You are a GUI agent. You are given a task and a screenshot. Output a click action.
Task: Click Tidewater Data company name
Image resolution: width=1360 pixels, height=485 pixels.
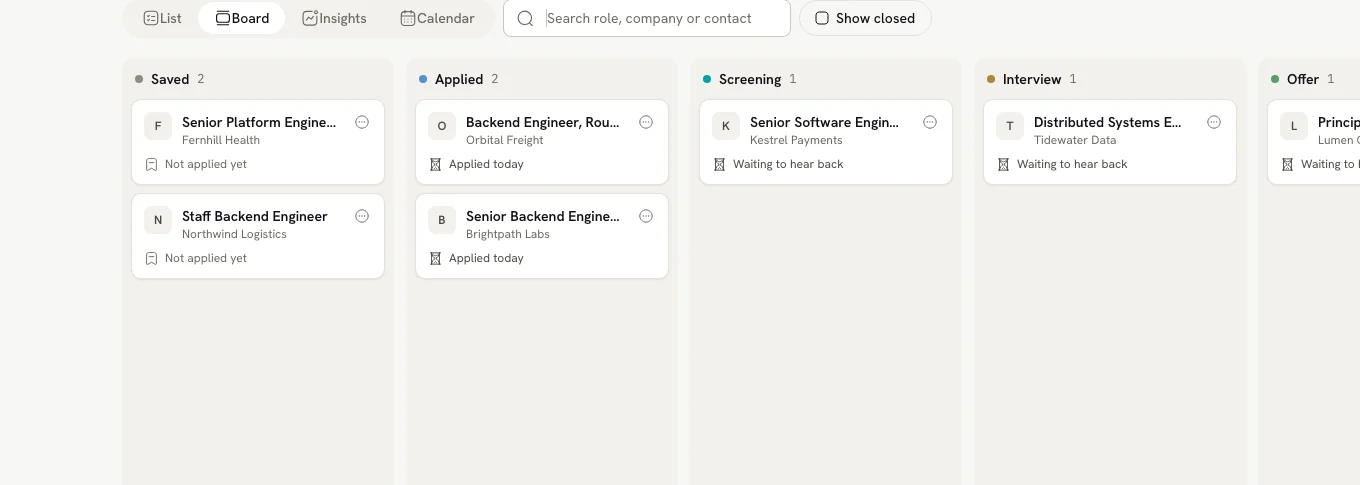tap(1075, 140)
